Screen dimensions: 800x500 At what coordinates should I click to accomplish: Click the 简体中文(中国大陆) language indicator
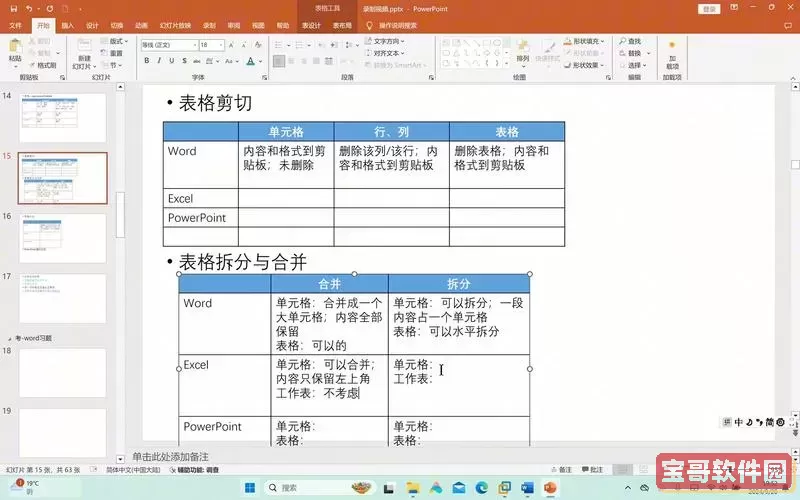tap(133, 469)
